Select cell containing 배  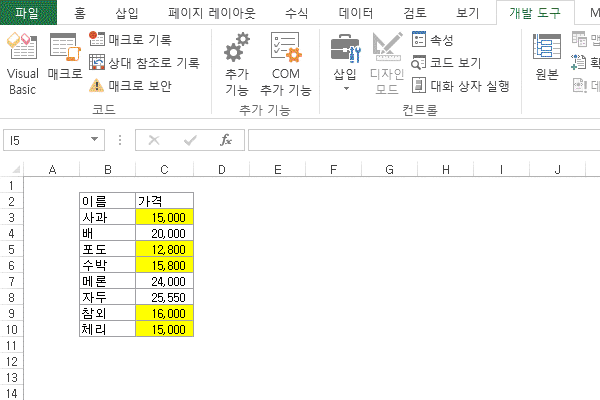click(108, 233)
